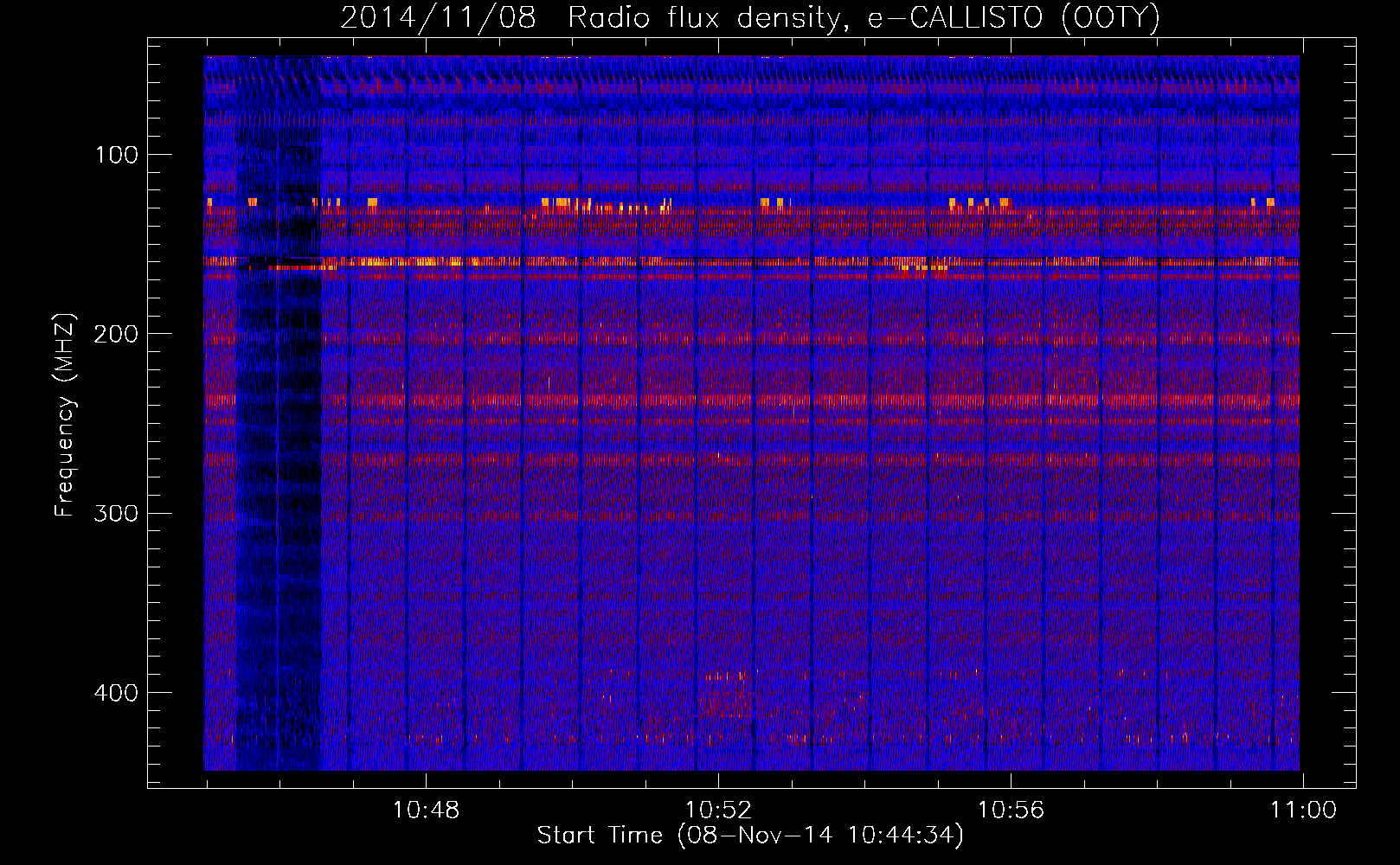Click the '10:52' time tick label

click(718, 811)
